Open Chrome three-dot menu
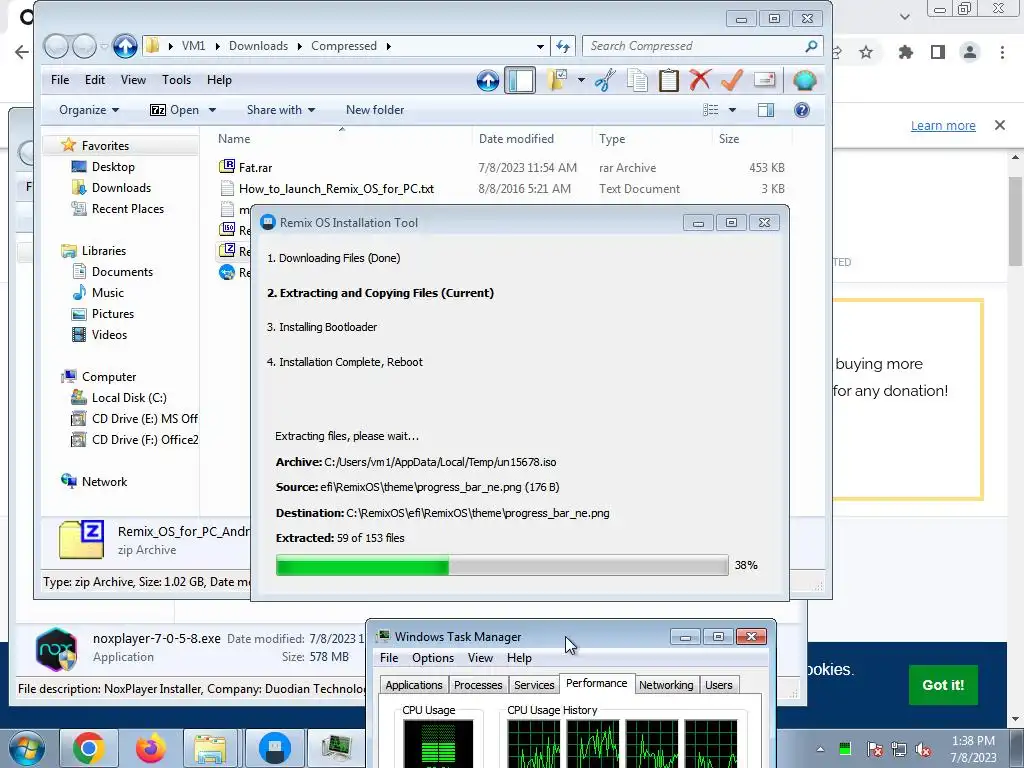Viewport: 1024px width, 768px height. click(x=1002, y=52)
